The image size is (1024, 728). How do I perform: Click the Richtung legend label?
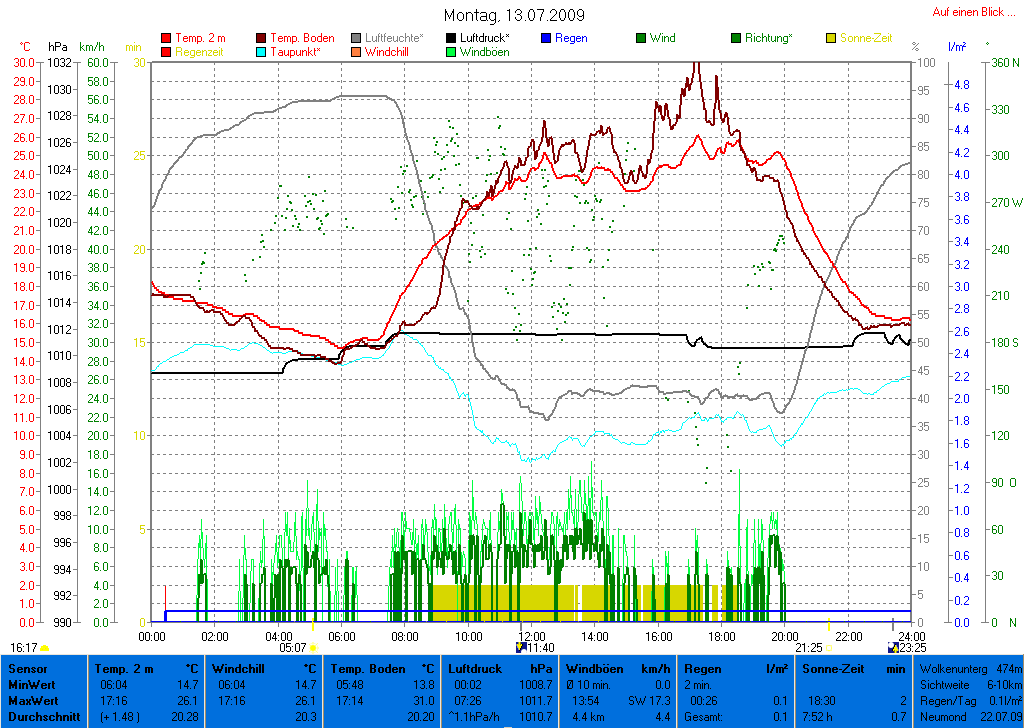coord(768,38)
